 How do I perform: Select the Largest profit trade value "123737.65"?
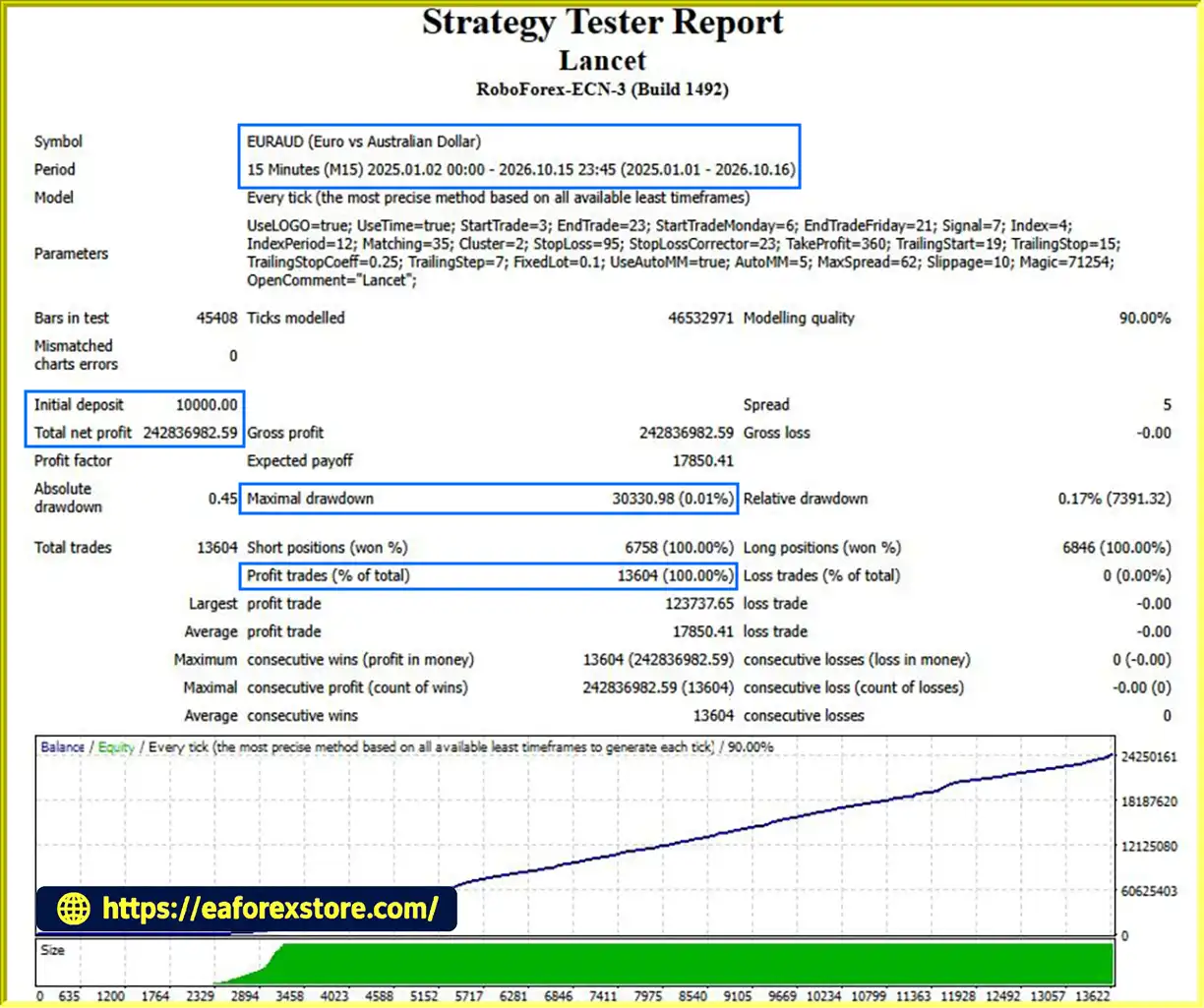pyautogui.click(x=699, y=604)
